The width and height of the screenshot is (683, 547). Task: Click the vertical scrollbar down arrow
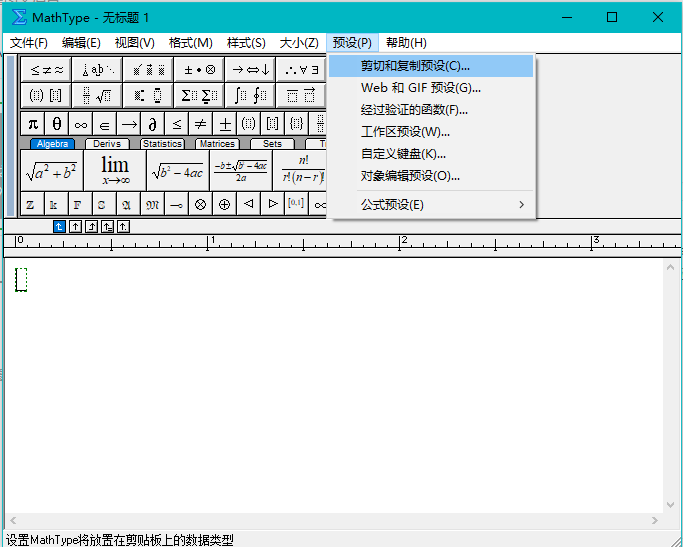click(671, 505)
